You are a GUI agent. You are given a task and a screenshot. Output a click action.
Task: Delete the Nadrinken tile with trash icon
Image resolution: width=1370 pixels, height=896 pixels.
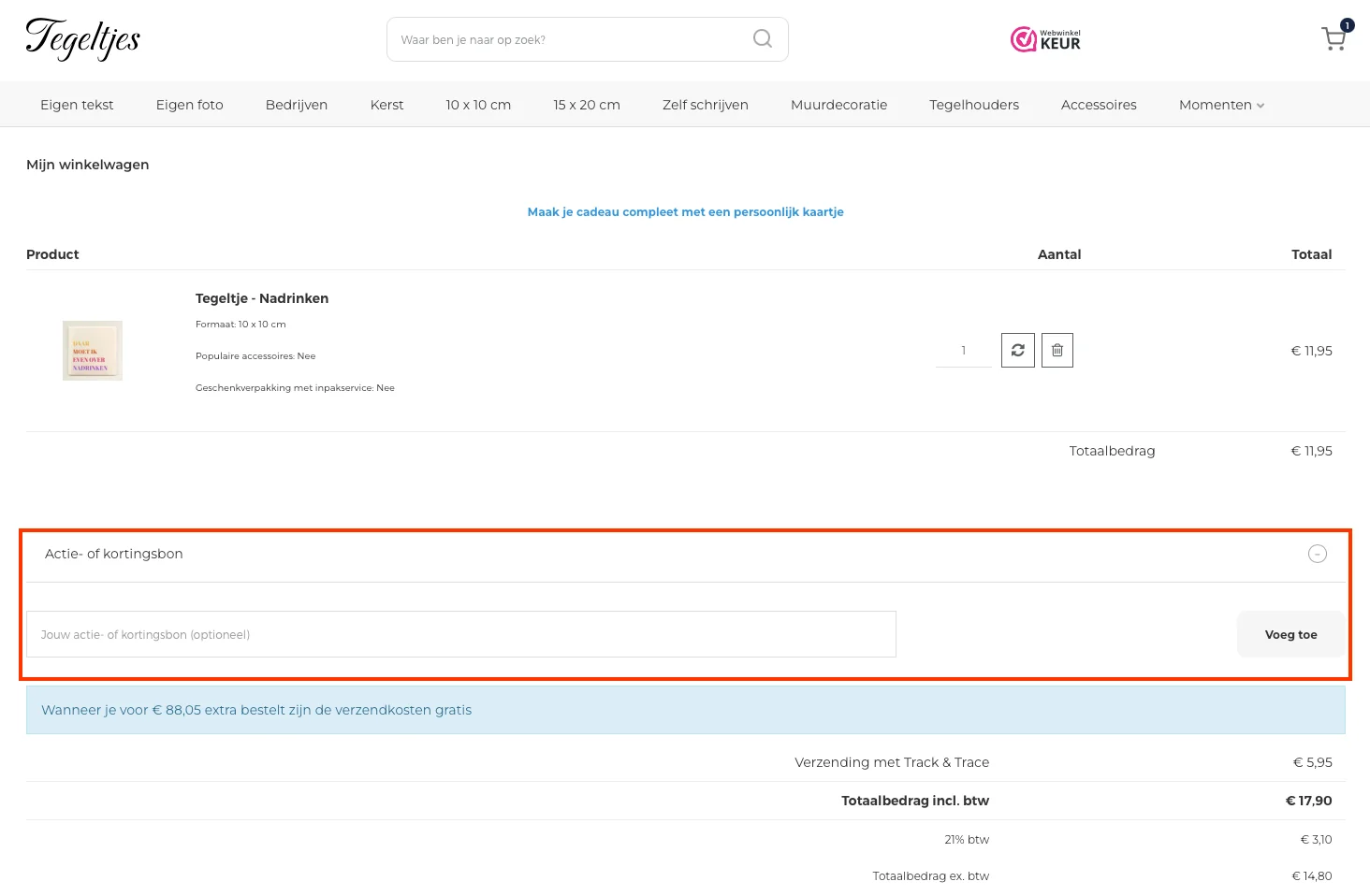1057,351
